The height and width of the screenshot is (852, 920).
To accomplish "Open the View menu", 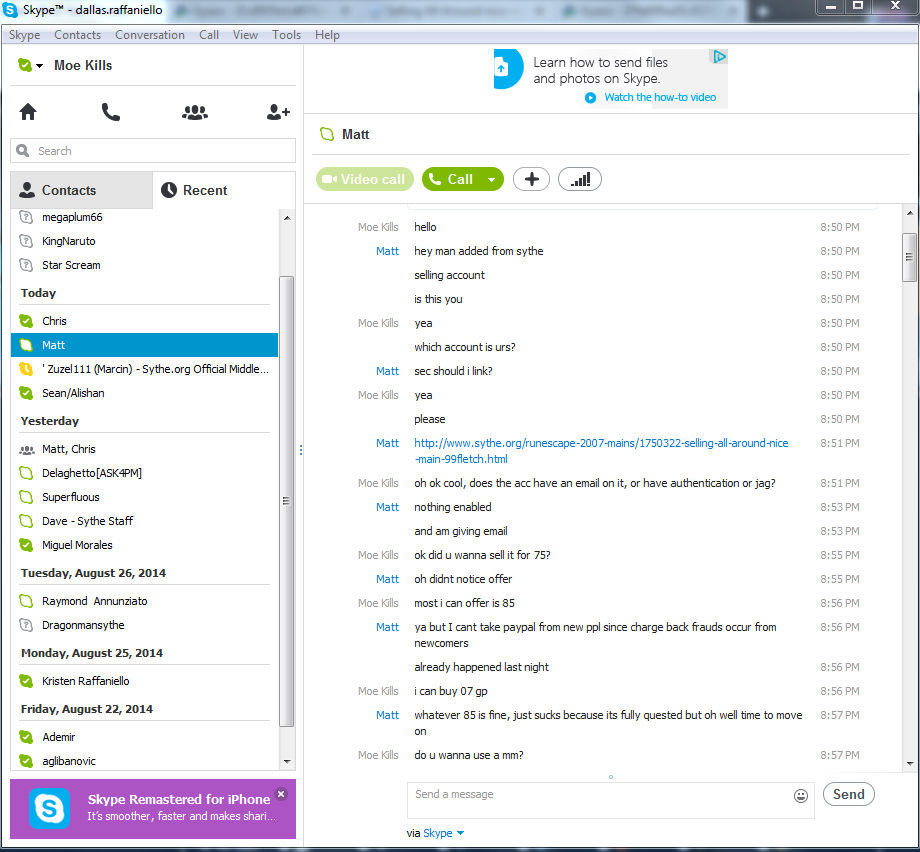I will (245, 35).
